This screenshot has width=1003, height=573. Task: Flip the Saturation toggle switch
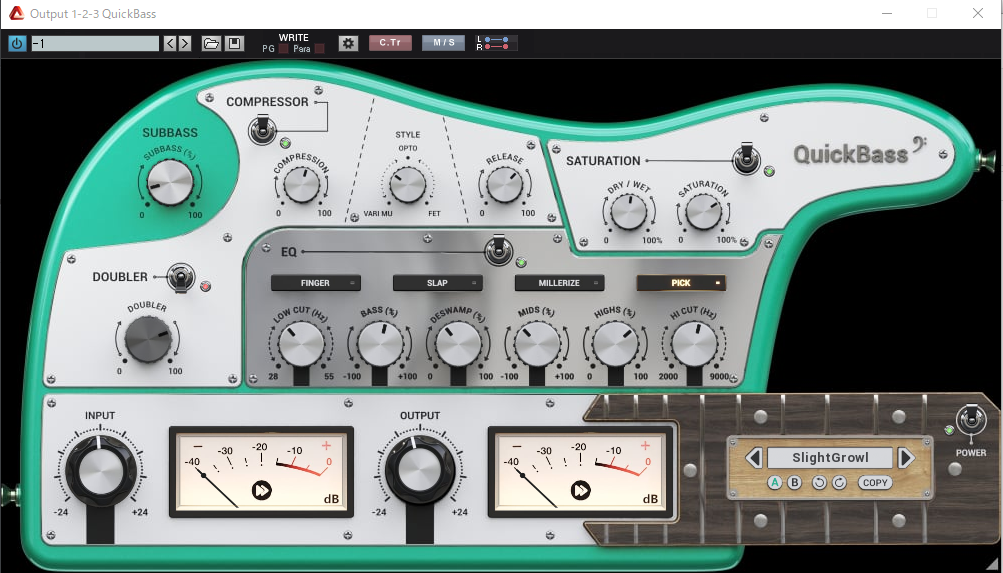pyautogui.click(x=746, y=159)
